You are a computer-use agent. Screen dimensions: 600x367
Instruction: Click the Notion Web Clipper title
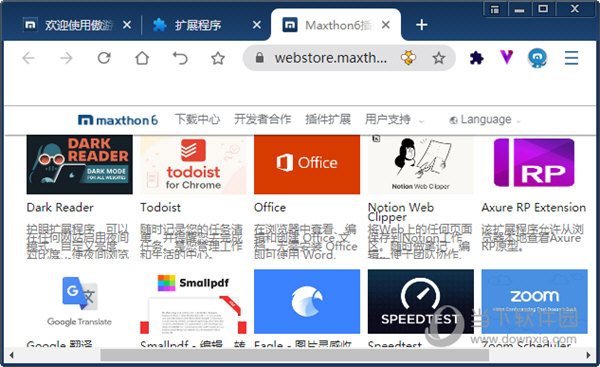point(401,212)
